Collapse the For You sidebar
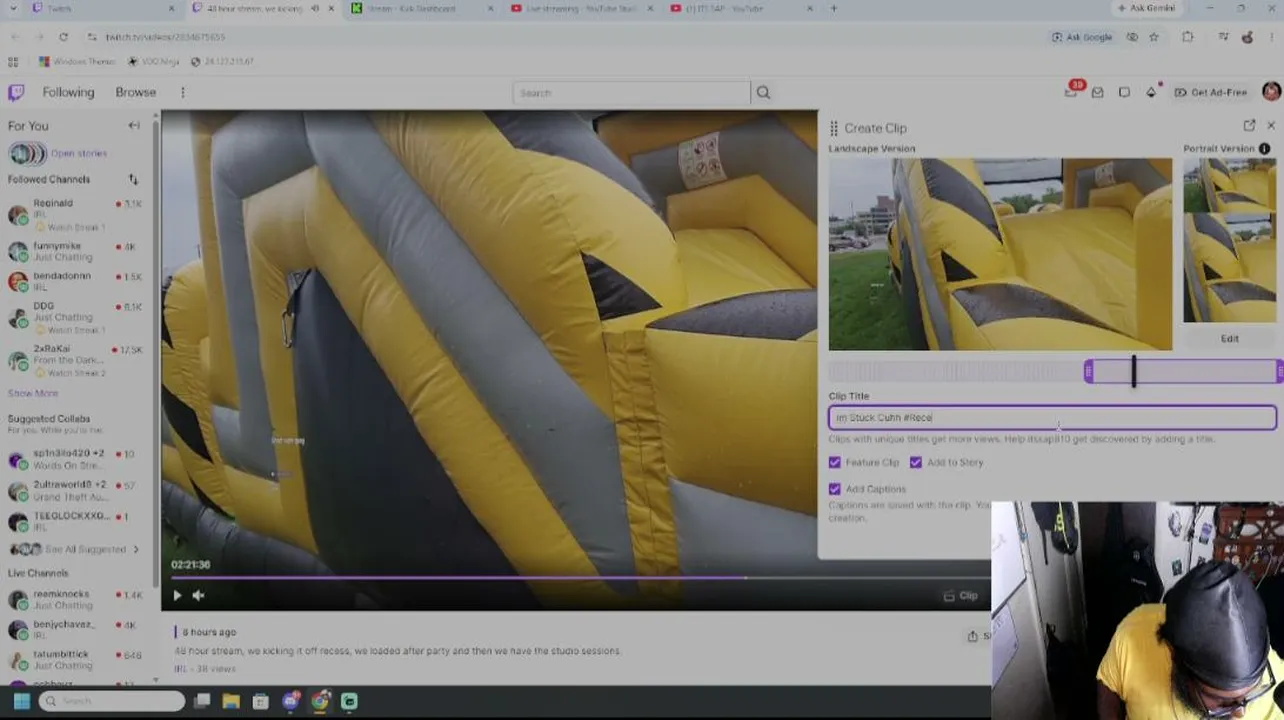The height and width of the screenshot is (720, 1284). tap(134, 126)
